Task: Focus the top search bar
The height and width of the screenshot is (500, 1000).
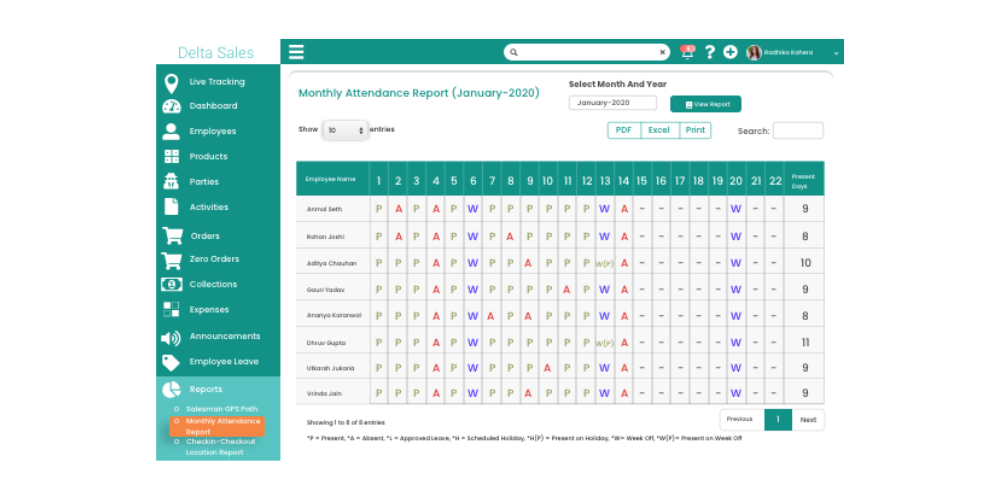Action: [x=587, y=52]
